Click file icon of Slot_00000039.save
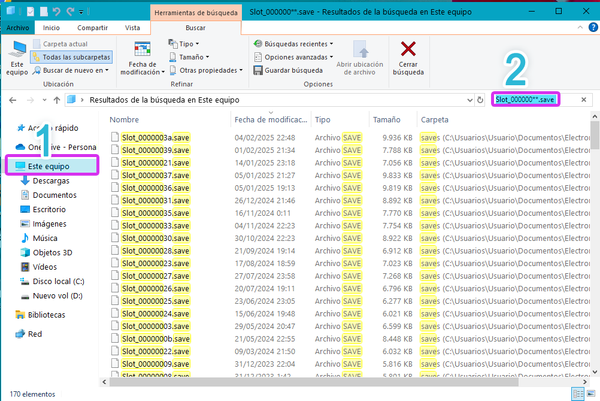The width and height of the screenshot is (600, 401). 115,150
